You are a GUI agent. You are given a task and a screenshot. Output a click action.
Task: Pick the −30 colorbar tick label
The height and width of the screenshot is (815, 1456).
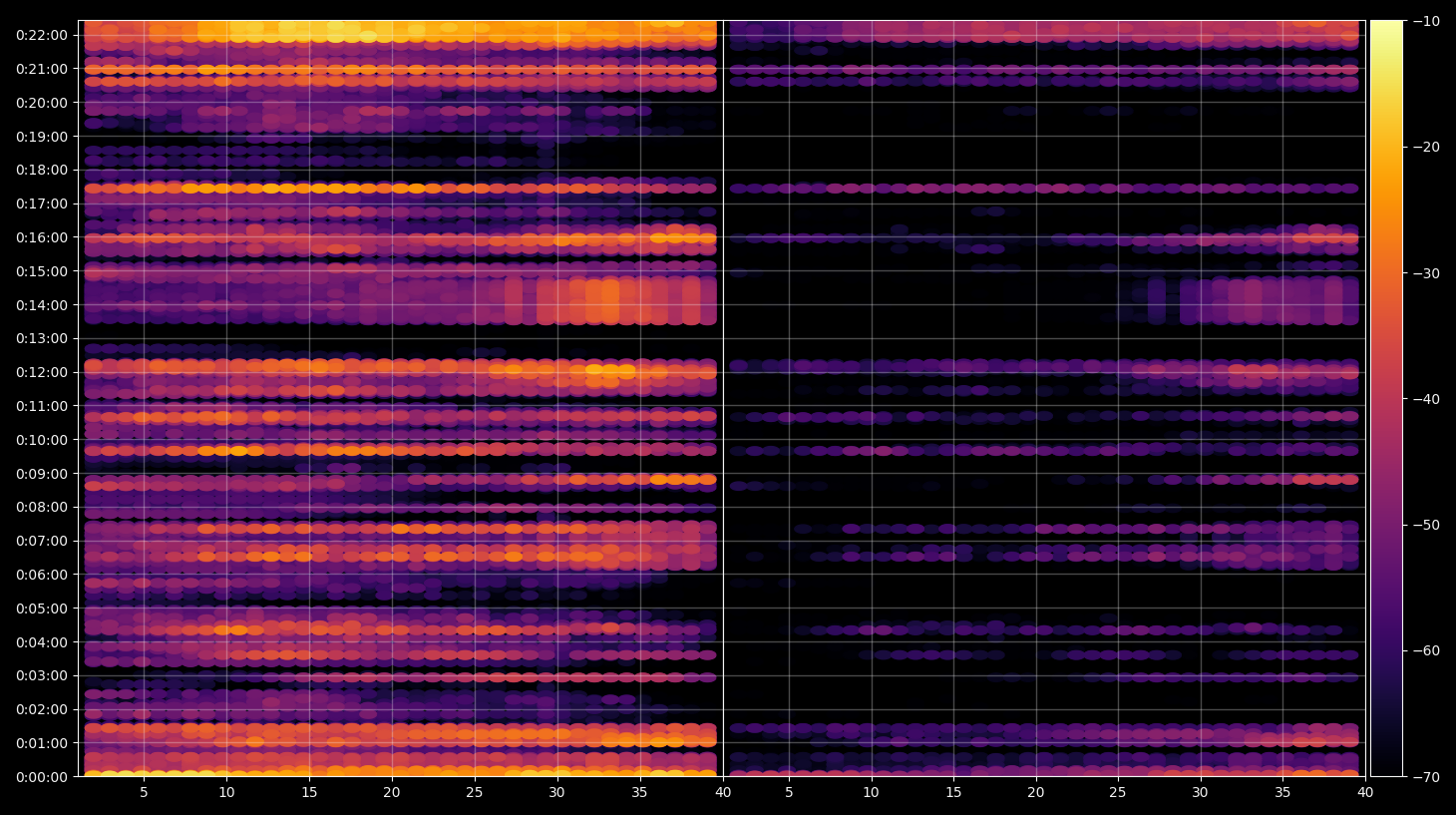point(1427,273)
